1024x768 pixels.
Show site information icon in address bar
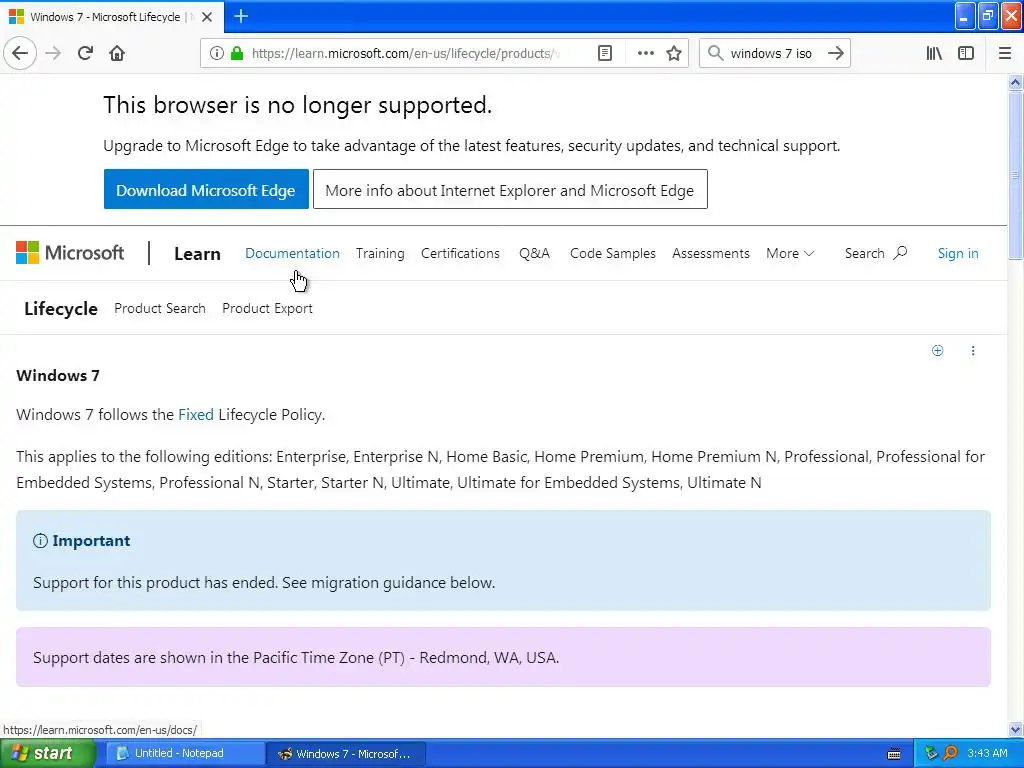[x=217, y=53]
